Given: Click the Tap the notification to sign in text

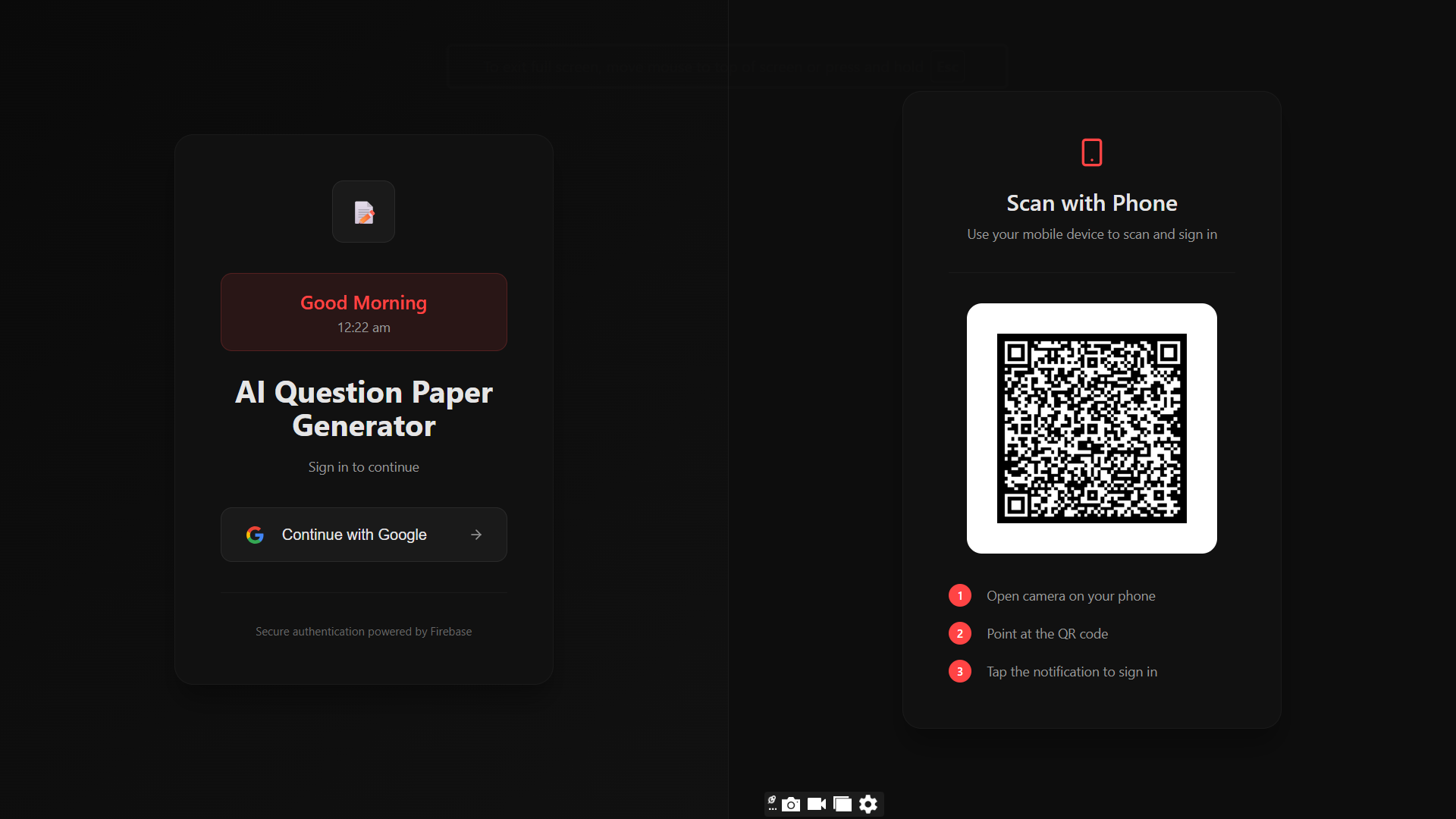Looking at the screenshot, I should pos(1072,672).
